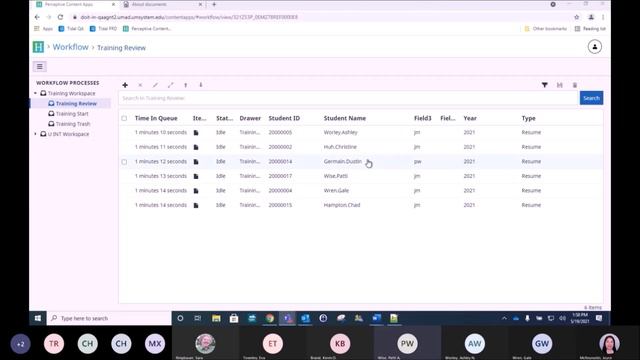
Task: Open Outlook from the taskbar
Action: pos(305,318)
